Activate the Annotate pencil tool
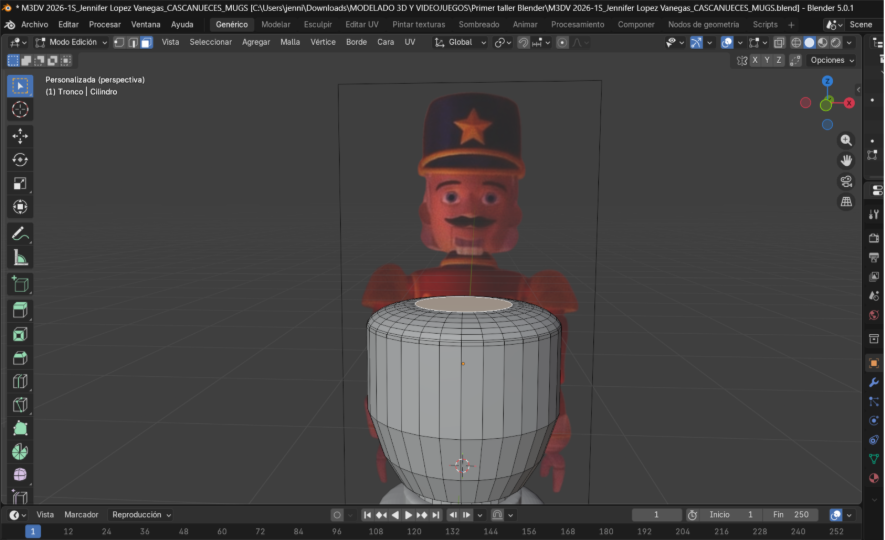Viewport: 885px width, 540px height. point(20,234)
